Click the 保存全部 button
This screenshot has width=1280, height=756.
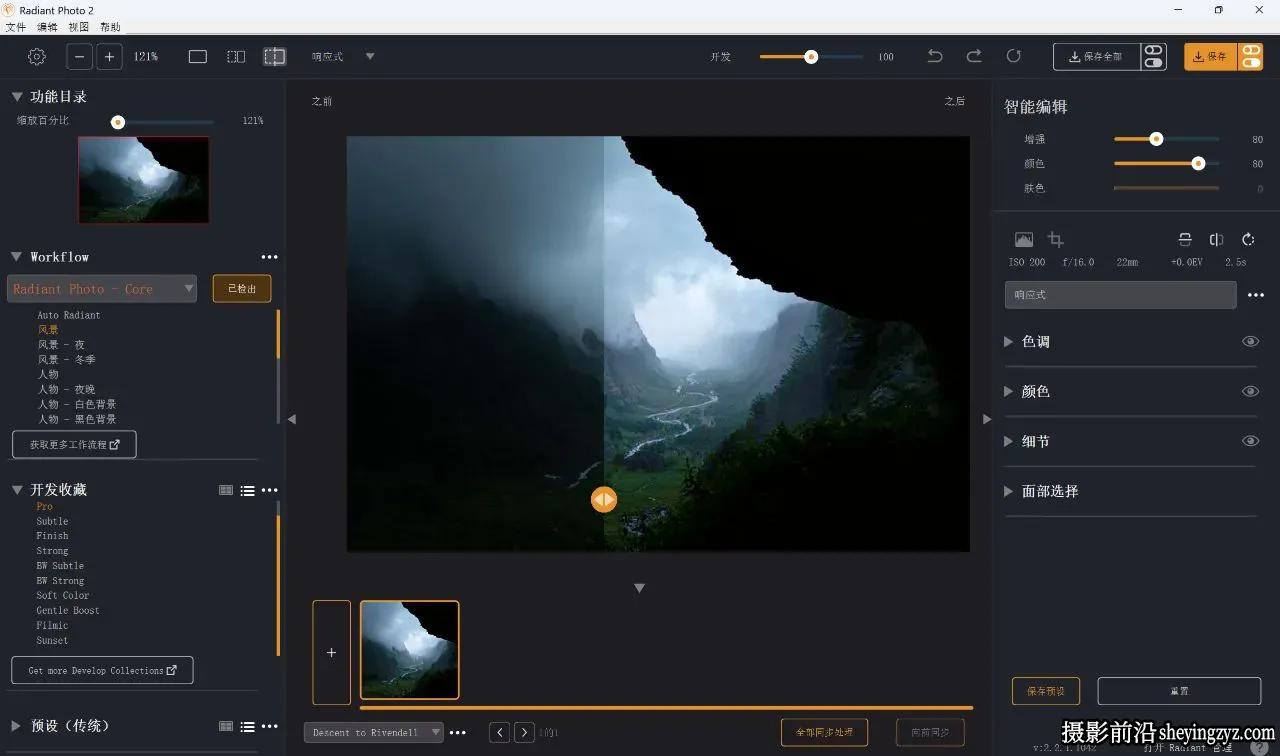(x=1097, y=57)
